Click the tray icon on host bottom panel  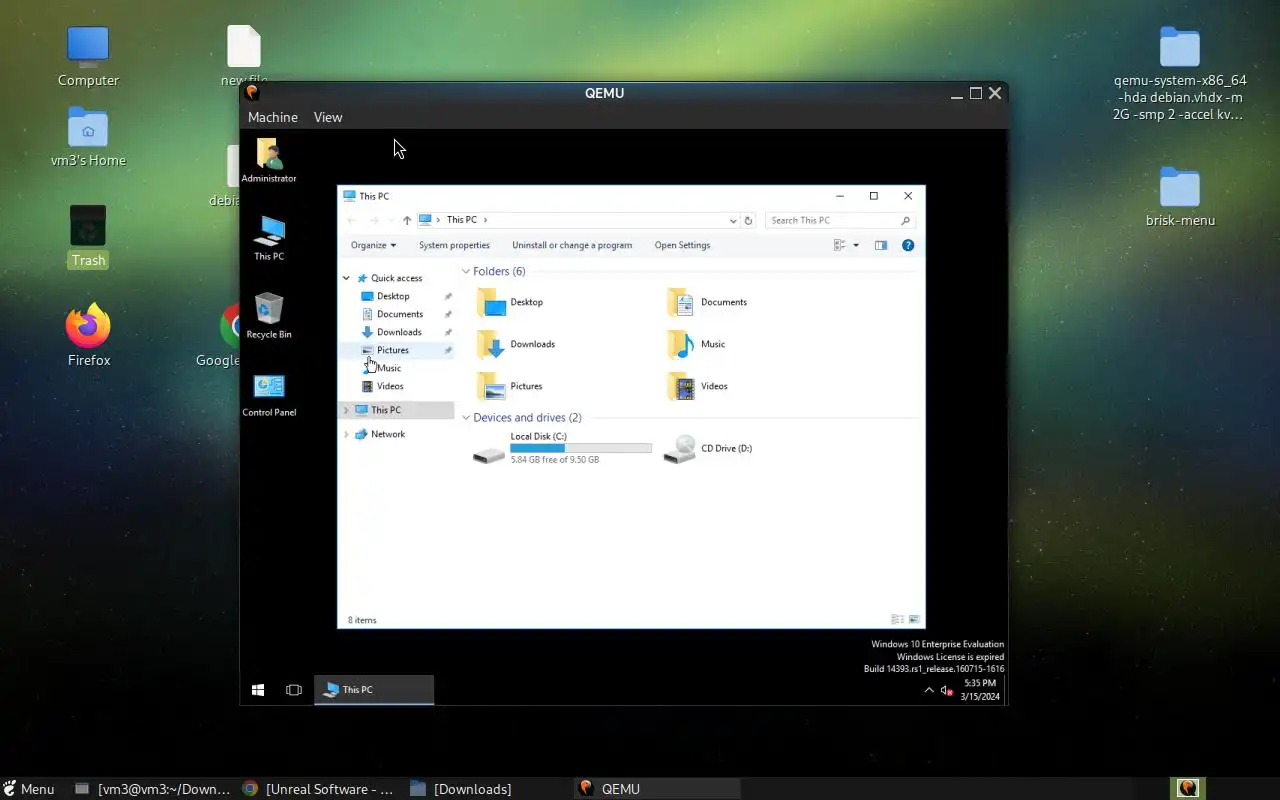(x=1187, y=788)
